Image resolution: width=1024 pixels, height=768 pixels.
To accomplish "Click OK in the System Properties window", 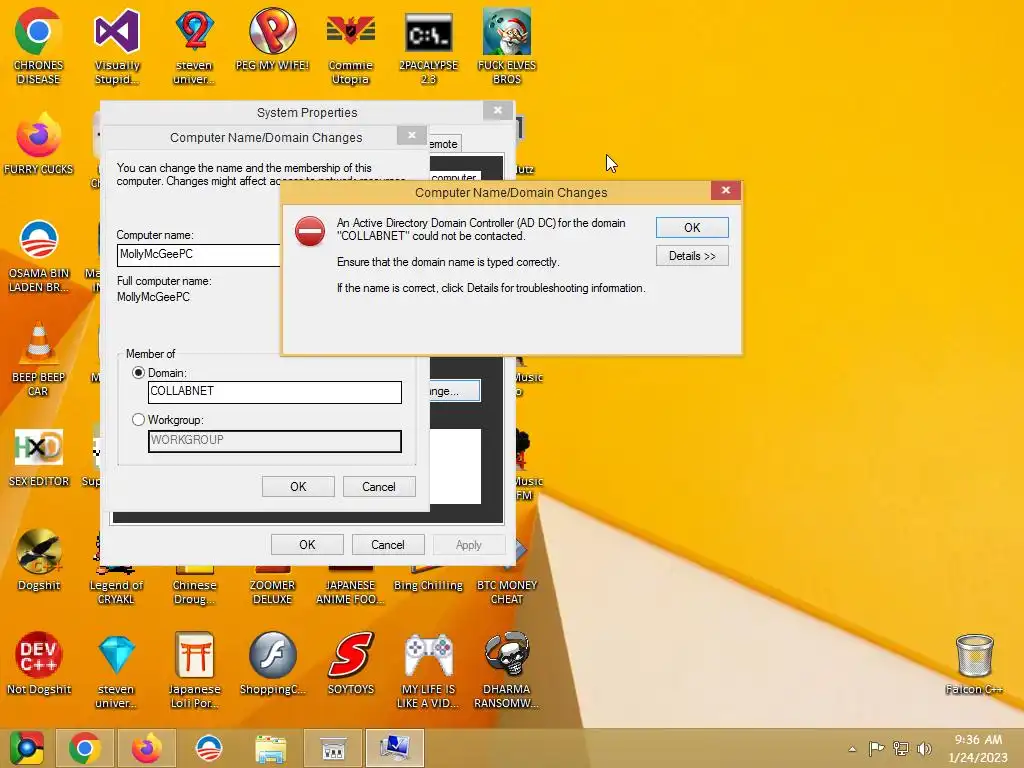I will click(307, 545).
